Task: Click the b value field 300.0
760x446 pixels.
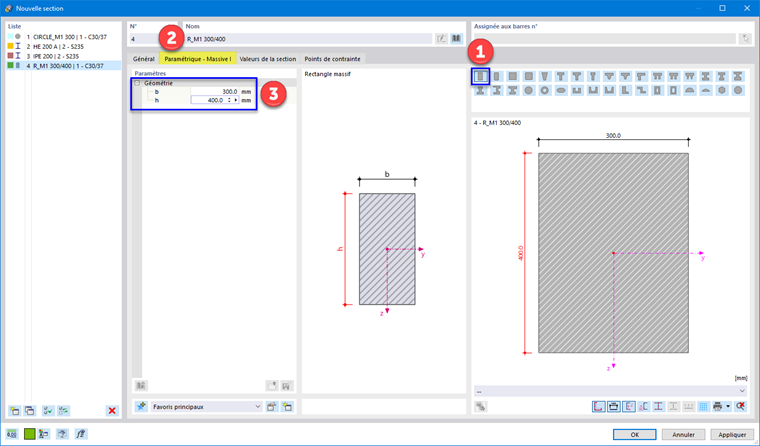Action: click(x=214, y=92)
